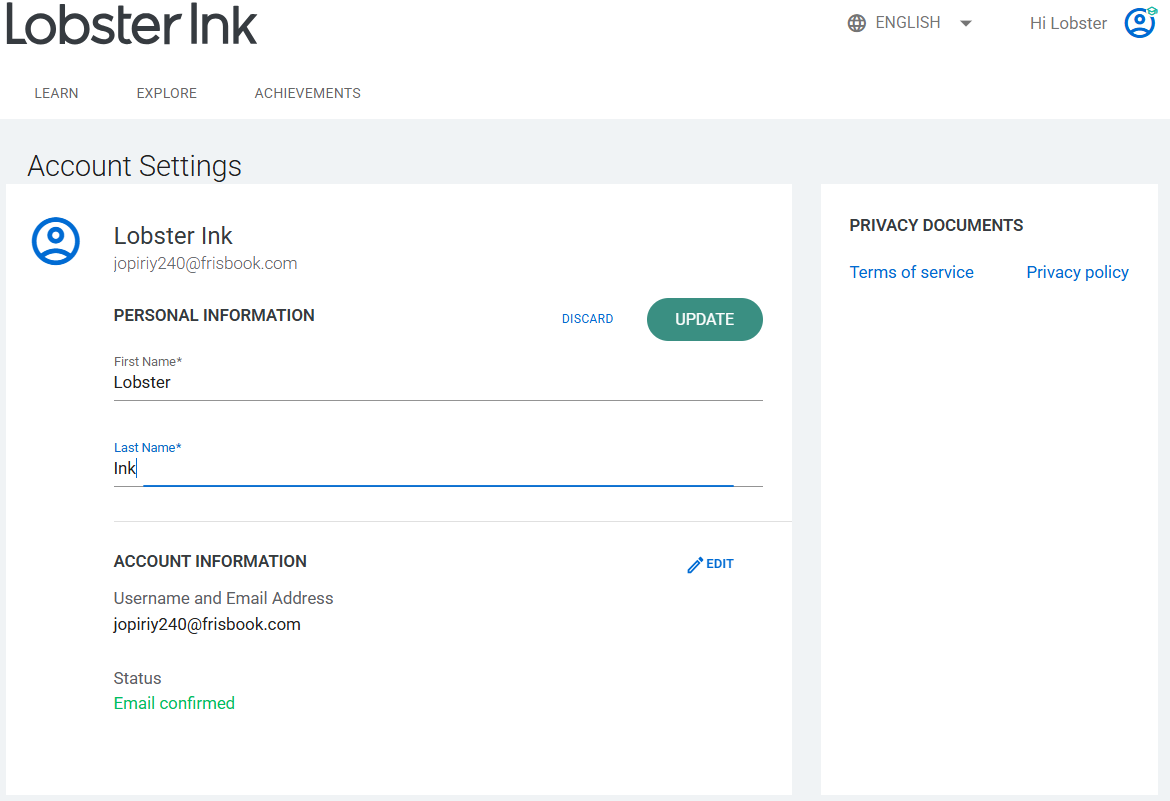Screen dimensions: 1170x801
Task: Click the Email confirmed status text
Action: click(x=174, y=703)
